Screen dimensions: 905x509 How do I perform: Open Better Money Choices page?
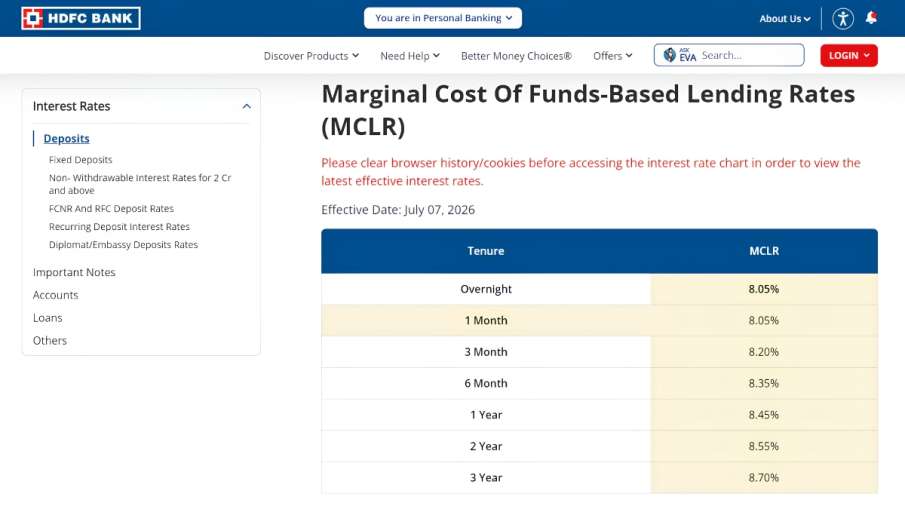coord(516,56)
